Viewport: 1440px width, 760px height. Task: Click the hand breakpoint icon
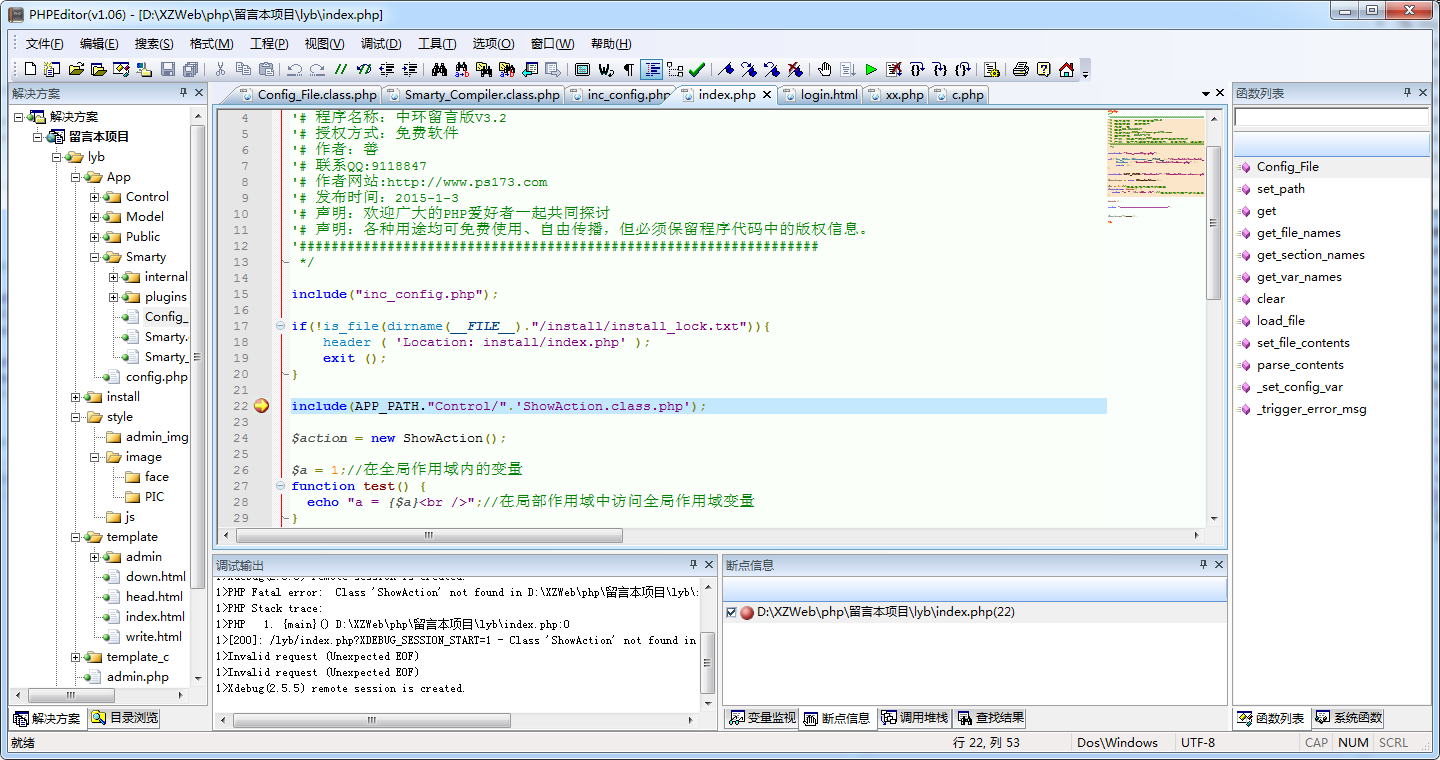click(x=824, y=69)
